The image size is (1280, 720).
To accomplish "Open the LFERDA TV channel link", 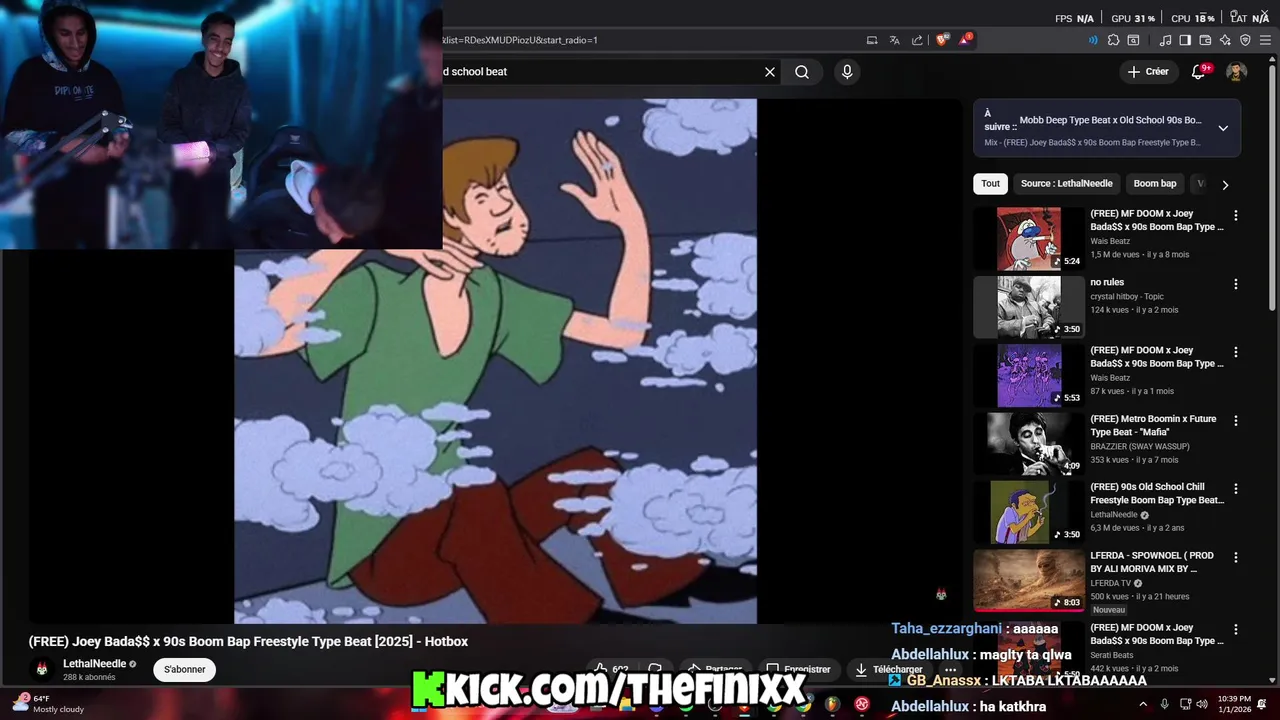I will [x=1112, y=583].
